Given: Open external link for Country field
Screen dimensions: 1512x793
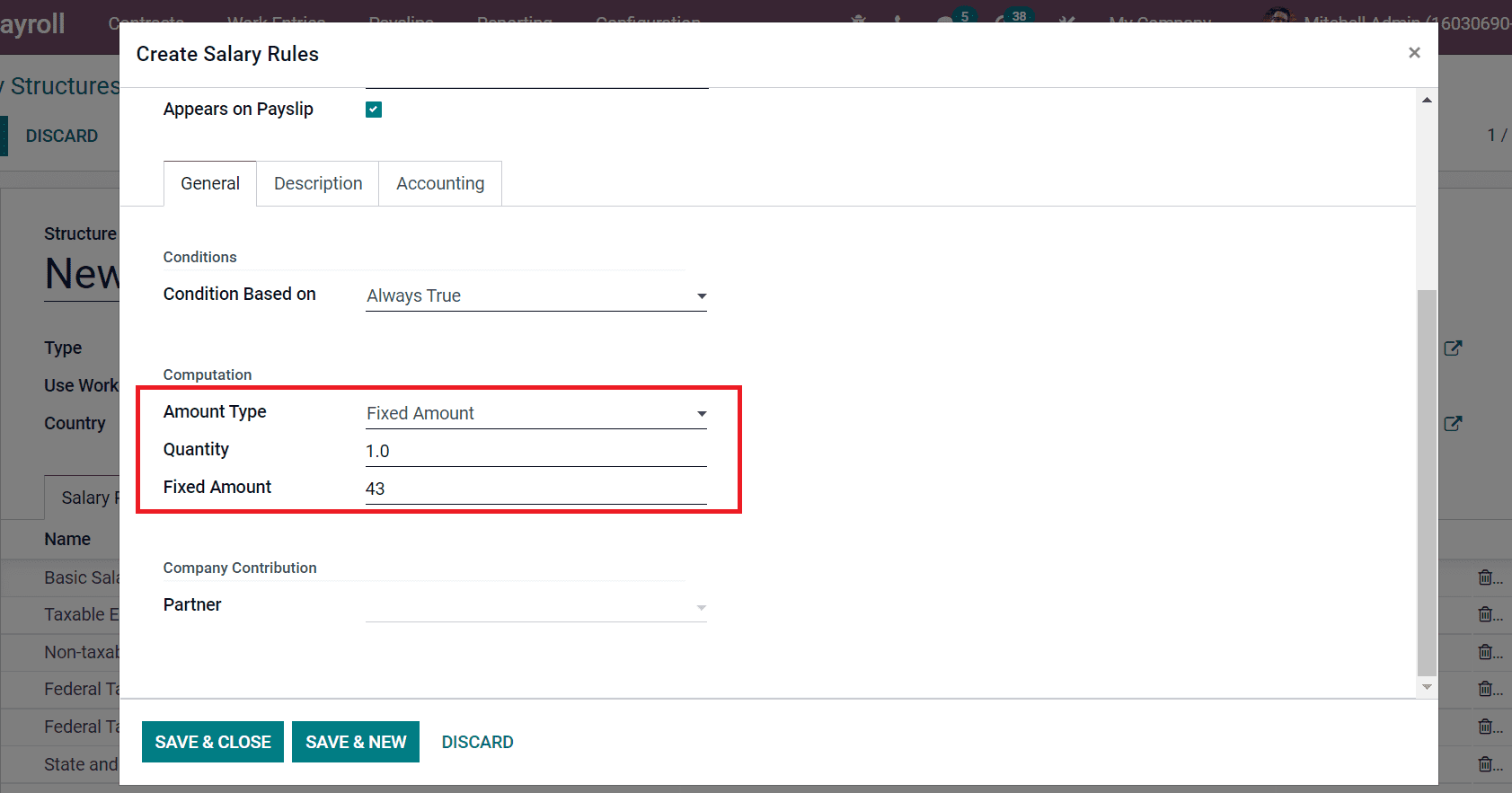Looking at the screenshot, I should 1453,423.
